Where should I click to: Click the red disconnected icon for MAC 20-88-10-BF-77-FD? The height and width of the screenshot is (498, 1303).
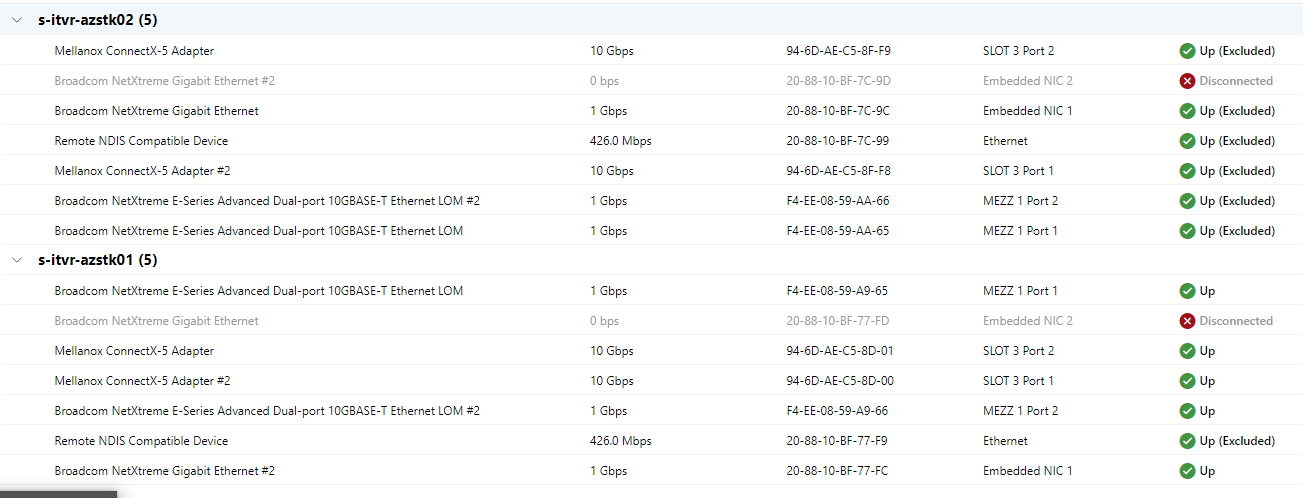click(x=1187, y=321)
